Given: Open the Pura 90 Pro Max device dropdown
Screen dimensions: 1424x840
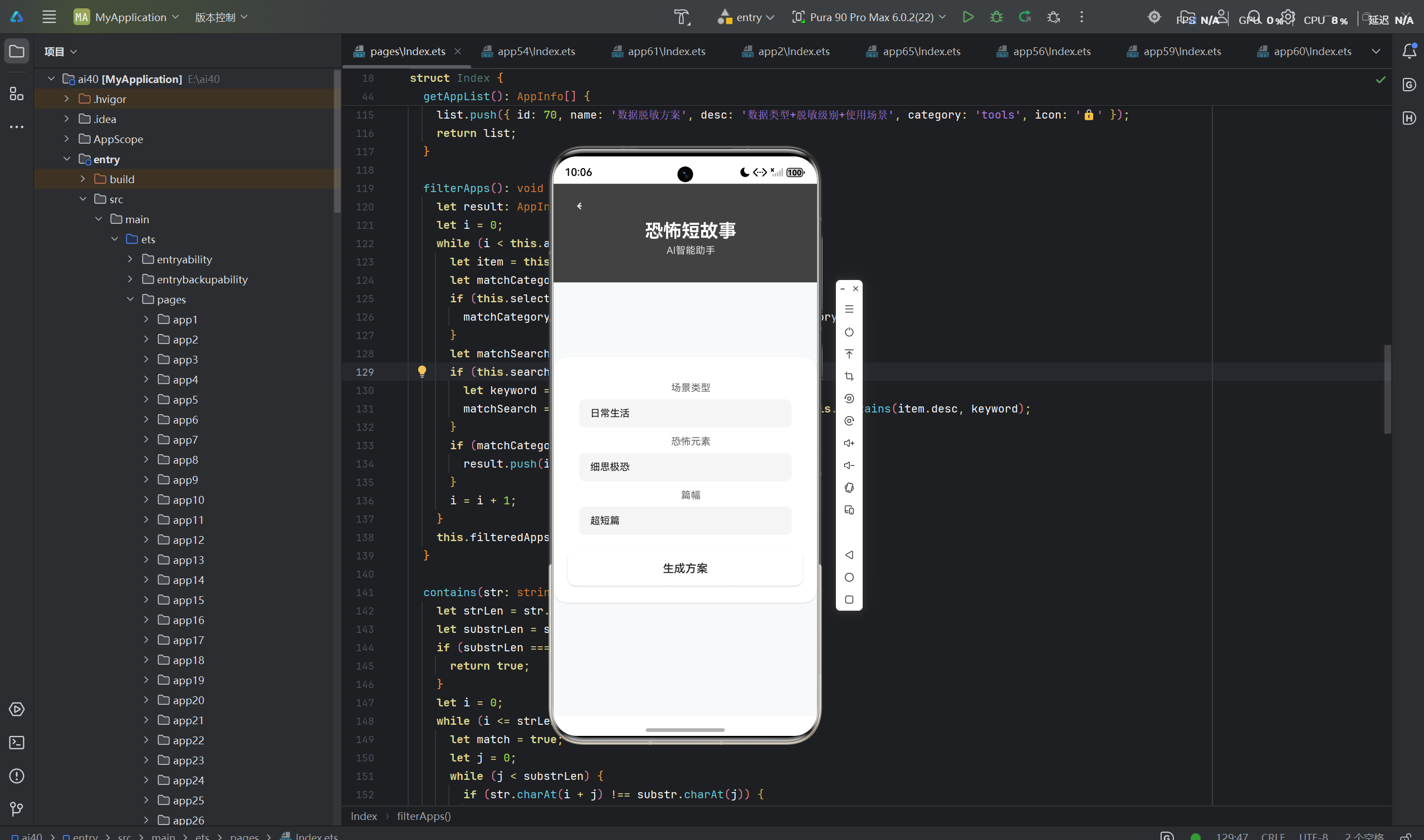Looking at the screenshot, I should click(869, 17).
